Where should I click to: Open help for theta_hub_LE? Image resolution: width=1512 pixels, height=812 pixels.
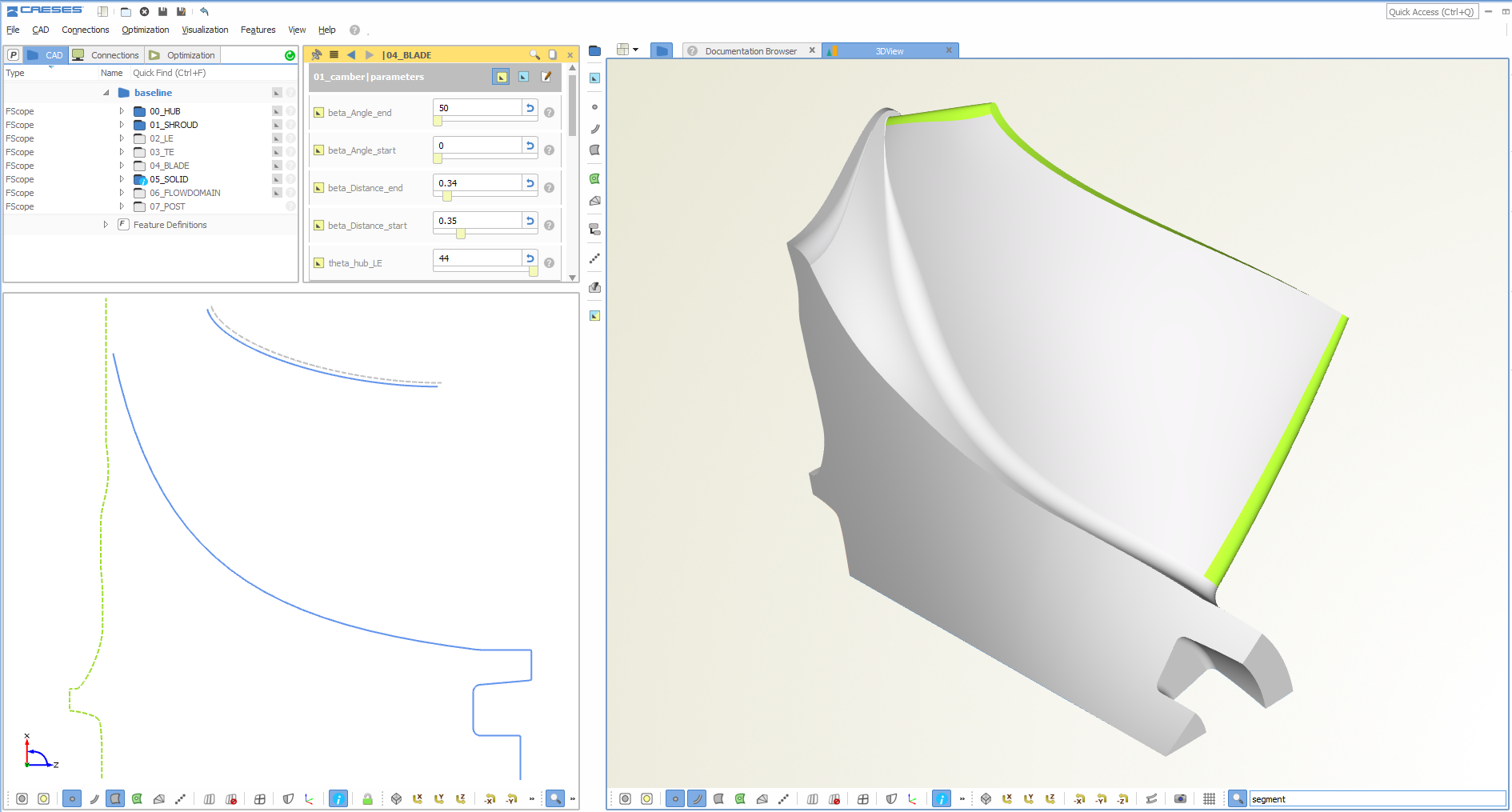coord(550,263)
